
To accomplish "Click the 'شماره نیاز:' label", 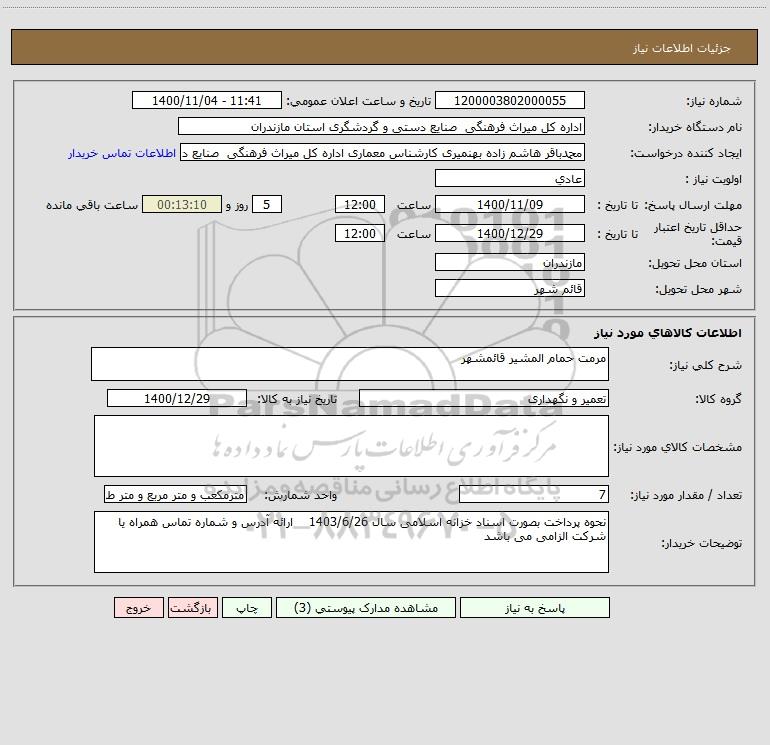I will click(714, 101).
